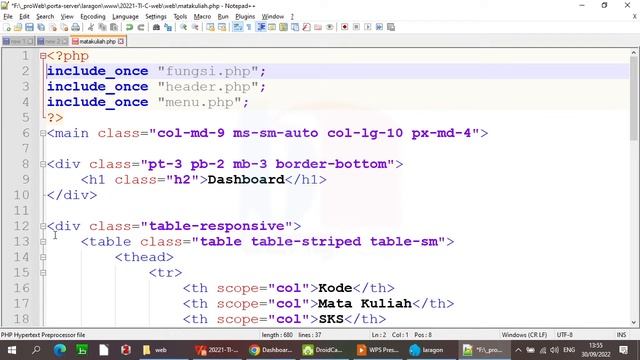Click the Redo toolbar icon
This screenshot has width=640, height=360.
[140, 27]
